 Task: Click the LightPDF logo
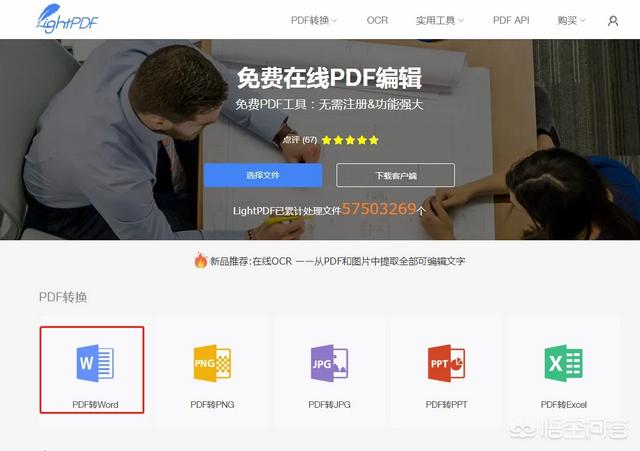[67, 19]
